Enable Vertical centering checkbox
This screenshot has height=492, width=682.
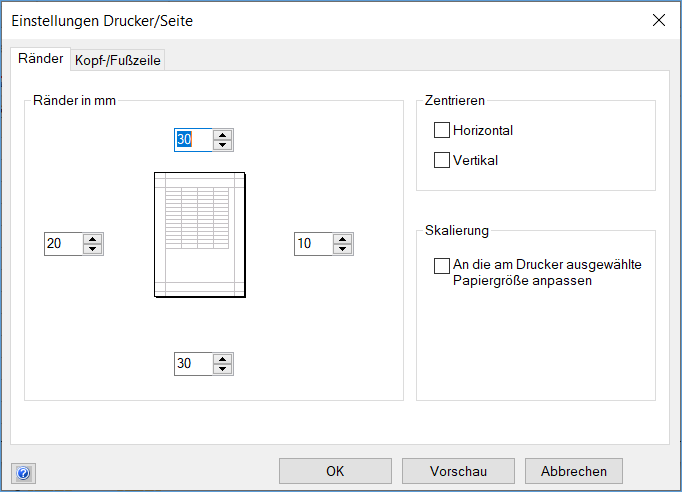coord(442,160)
